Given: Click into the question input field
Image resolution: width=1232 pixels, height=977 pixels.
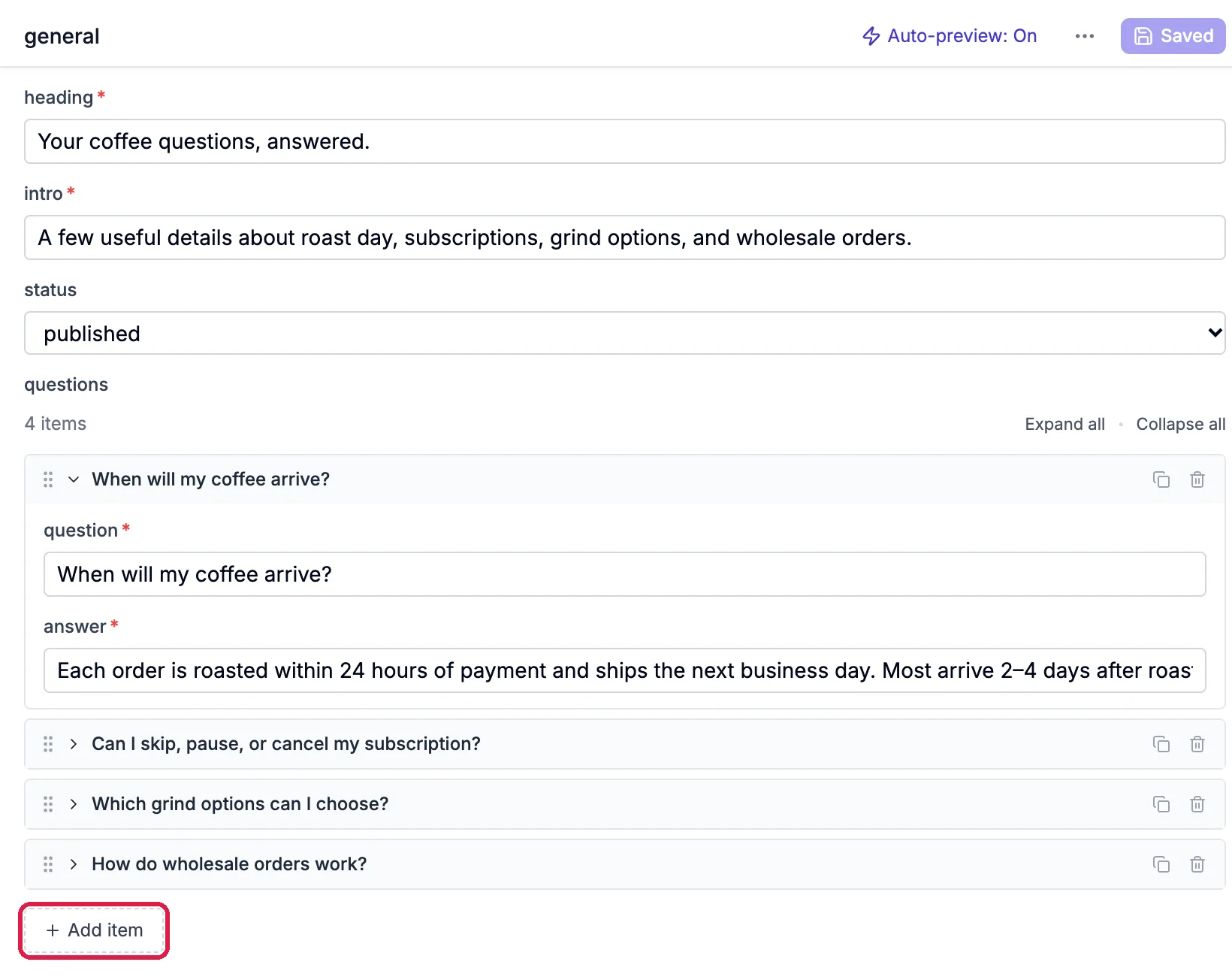Looking at the screenshot, I should 625,574.
